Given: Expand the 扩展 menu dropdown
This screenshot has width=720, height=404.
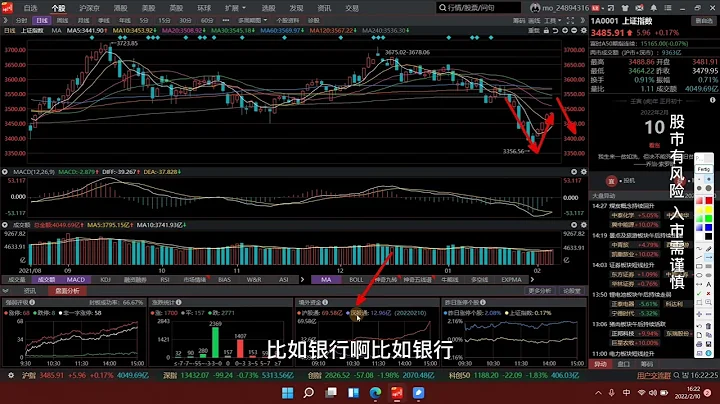Looking at the screenshot, I should click(235, 8).
